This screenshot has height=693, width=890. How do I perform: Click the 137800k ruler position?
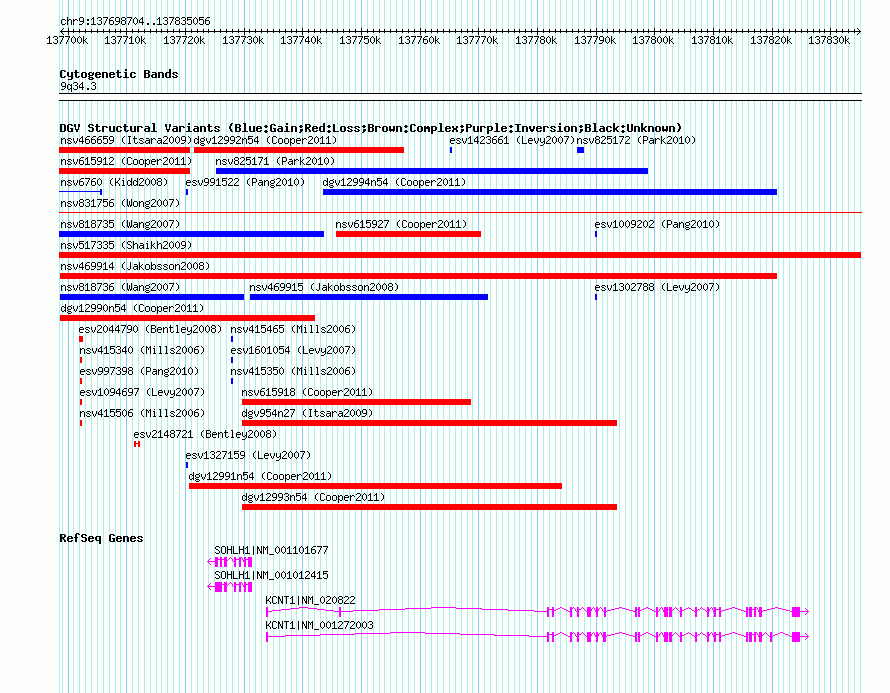(653, 40)
